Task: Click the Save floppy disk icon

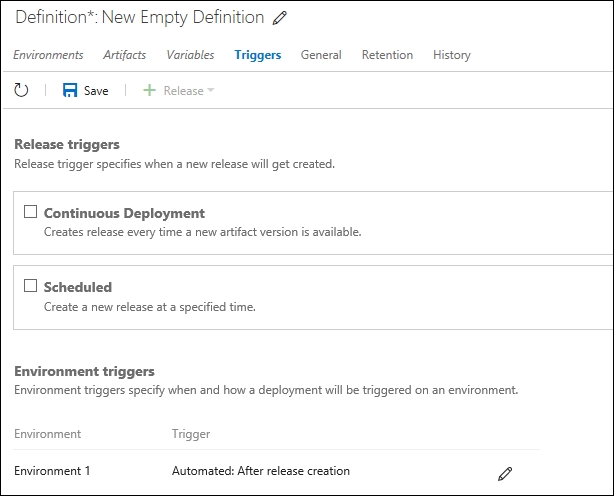Action: pyautogui.click(x=70, y=90)
